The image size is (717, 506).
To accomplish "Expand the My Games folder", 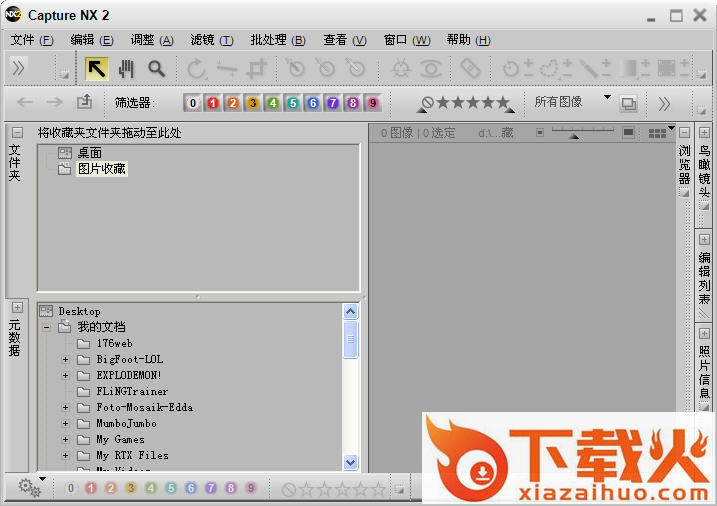I will [x=65, y=439].
